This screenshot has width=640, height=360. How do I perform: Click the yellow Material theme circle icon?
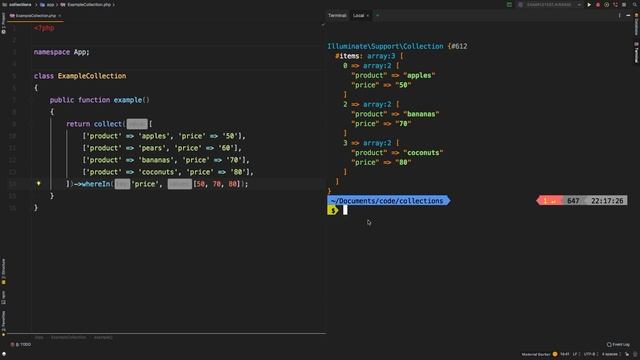(x=555, y=354)
